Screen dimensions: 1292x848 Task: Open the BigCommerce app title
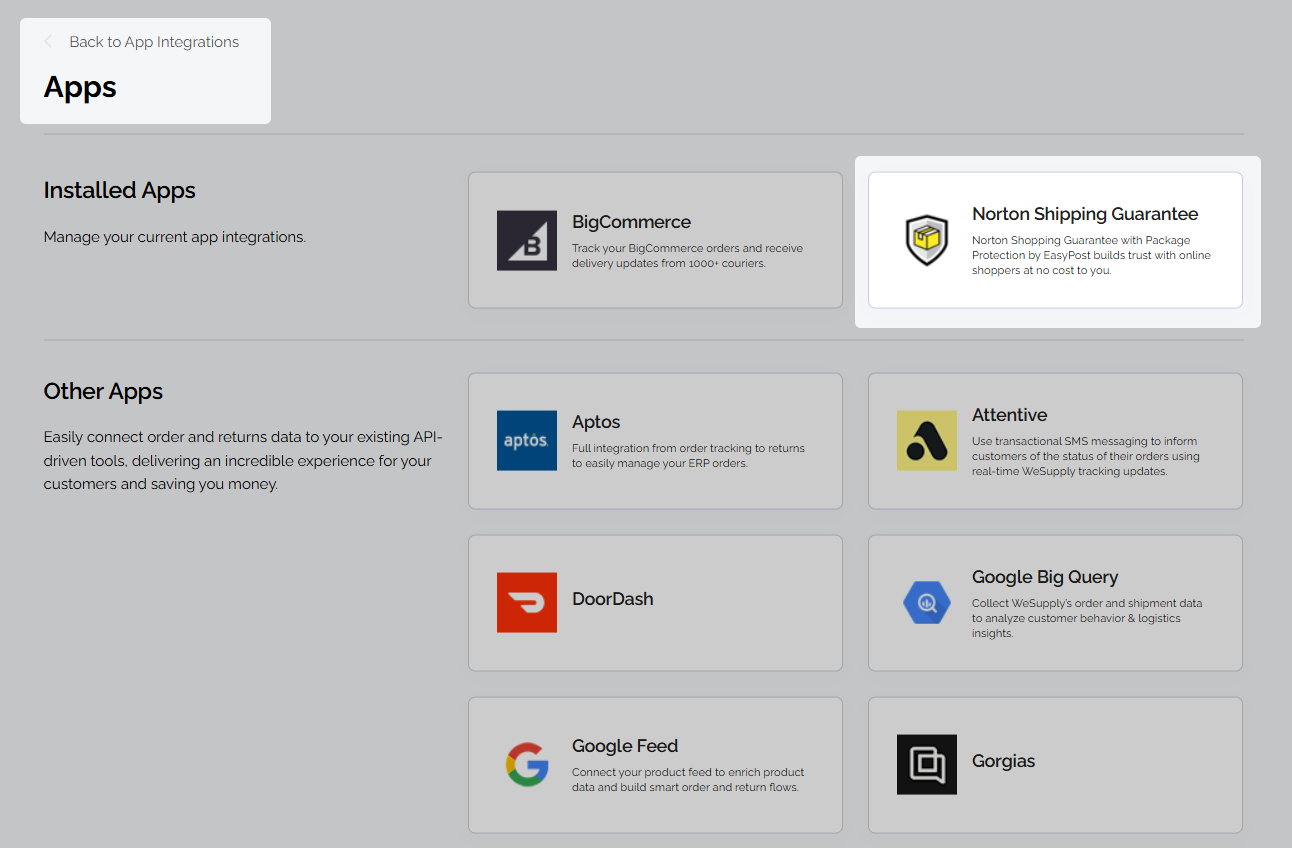pos(631,222)
